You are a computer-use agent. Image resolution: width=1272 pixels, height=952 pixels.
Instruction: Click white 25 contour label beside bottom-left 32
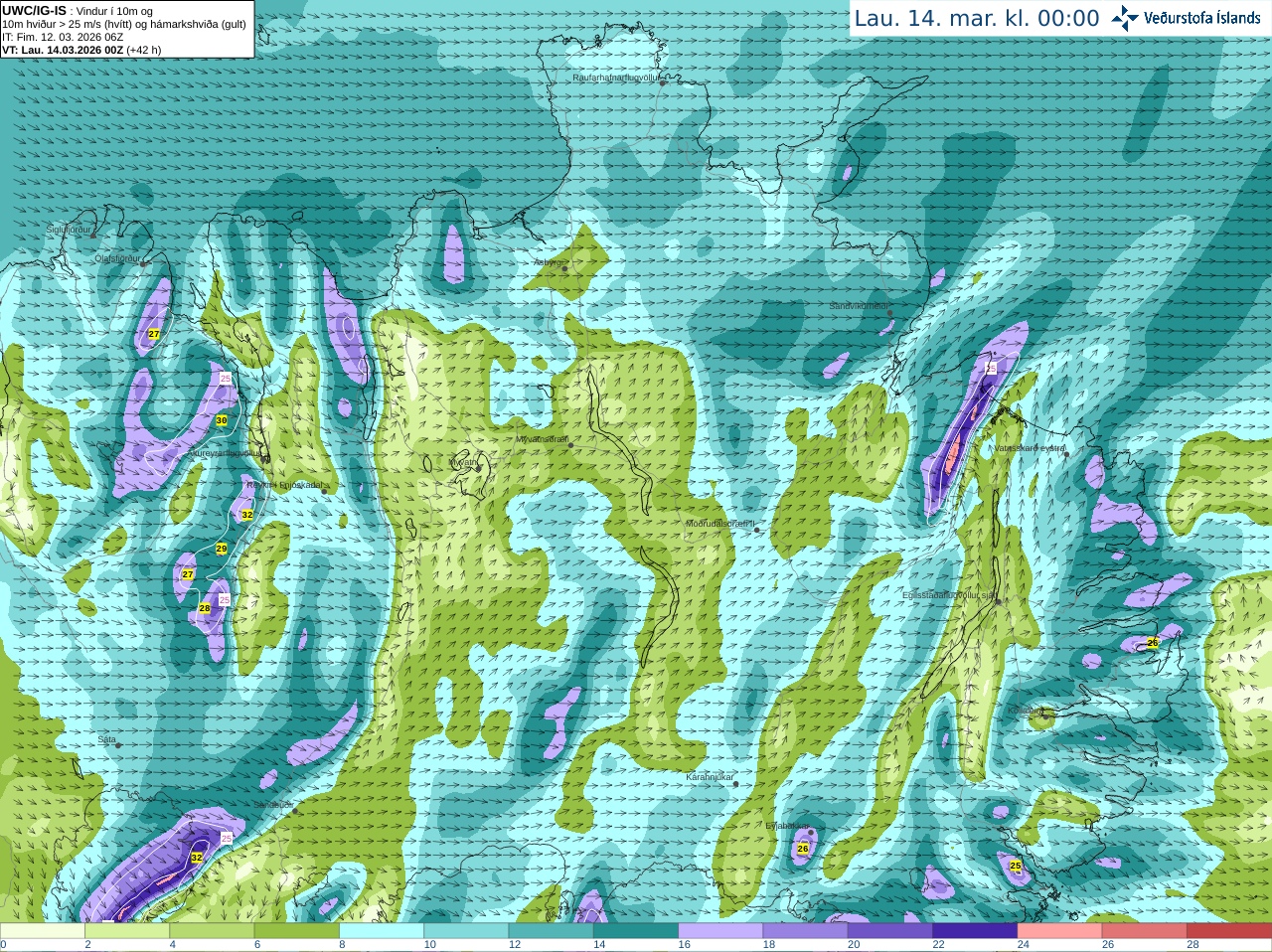227,839
